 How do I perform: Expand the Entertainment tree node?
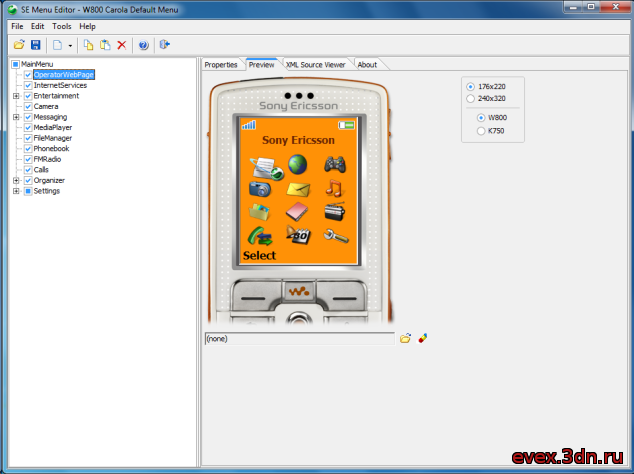[16, 96]
